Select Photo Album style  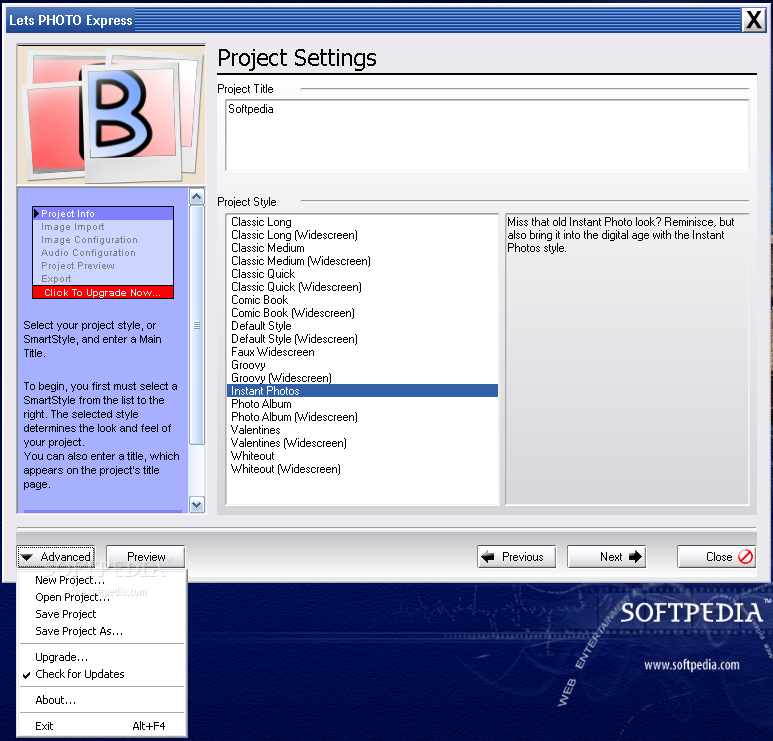pyautogui.click(x=362, y=404)
